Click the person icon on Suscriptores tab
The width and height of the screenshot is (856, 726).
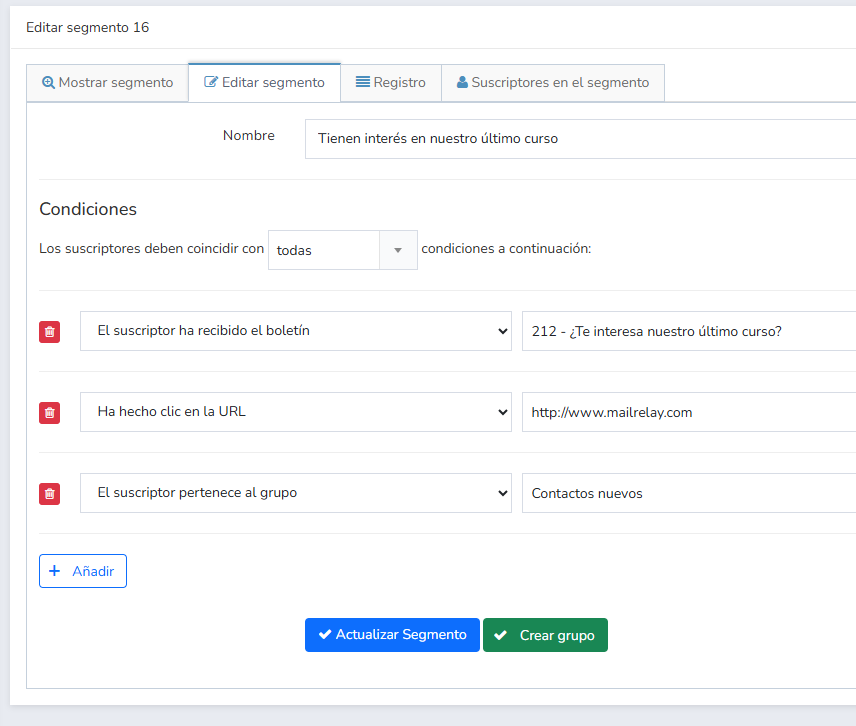tap(463, 82)
